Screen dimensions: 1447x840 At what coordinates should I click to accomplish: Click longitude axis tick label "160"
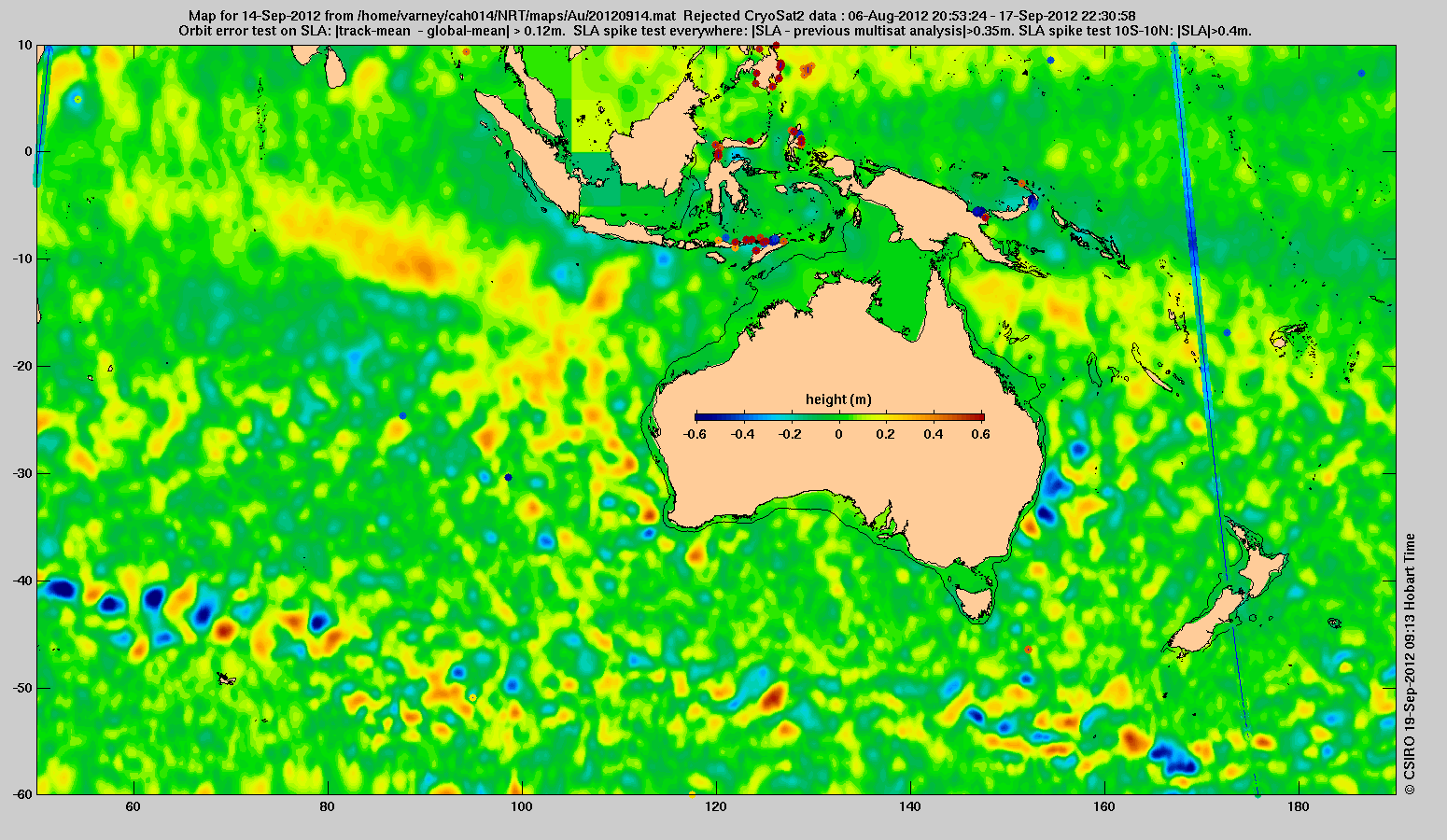coord(1104,806)
